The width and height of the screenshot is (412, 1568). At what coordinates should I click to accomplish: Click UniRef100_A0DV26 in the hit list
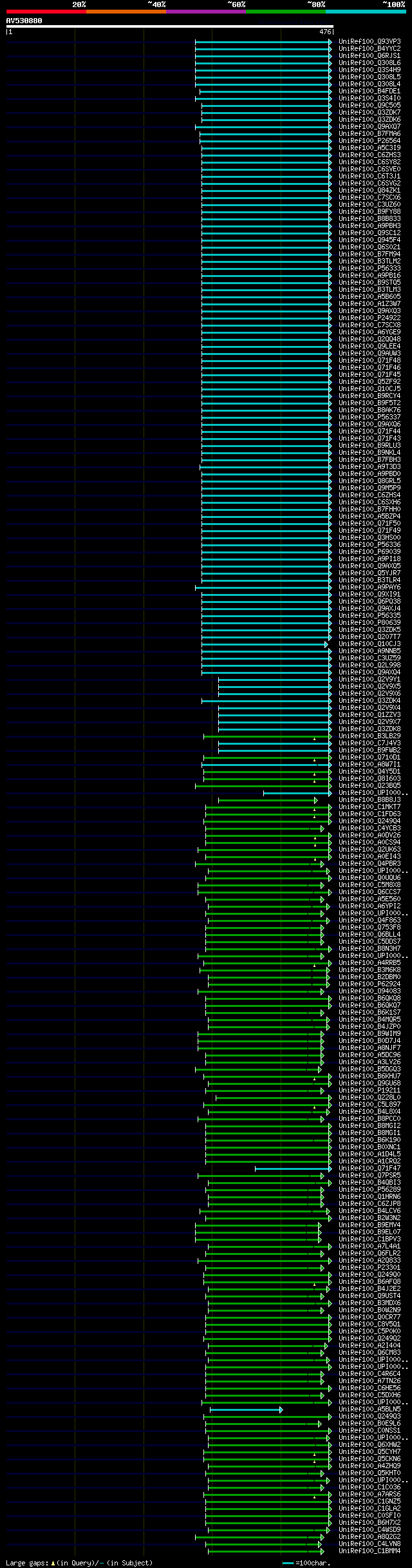point(370,835)
